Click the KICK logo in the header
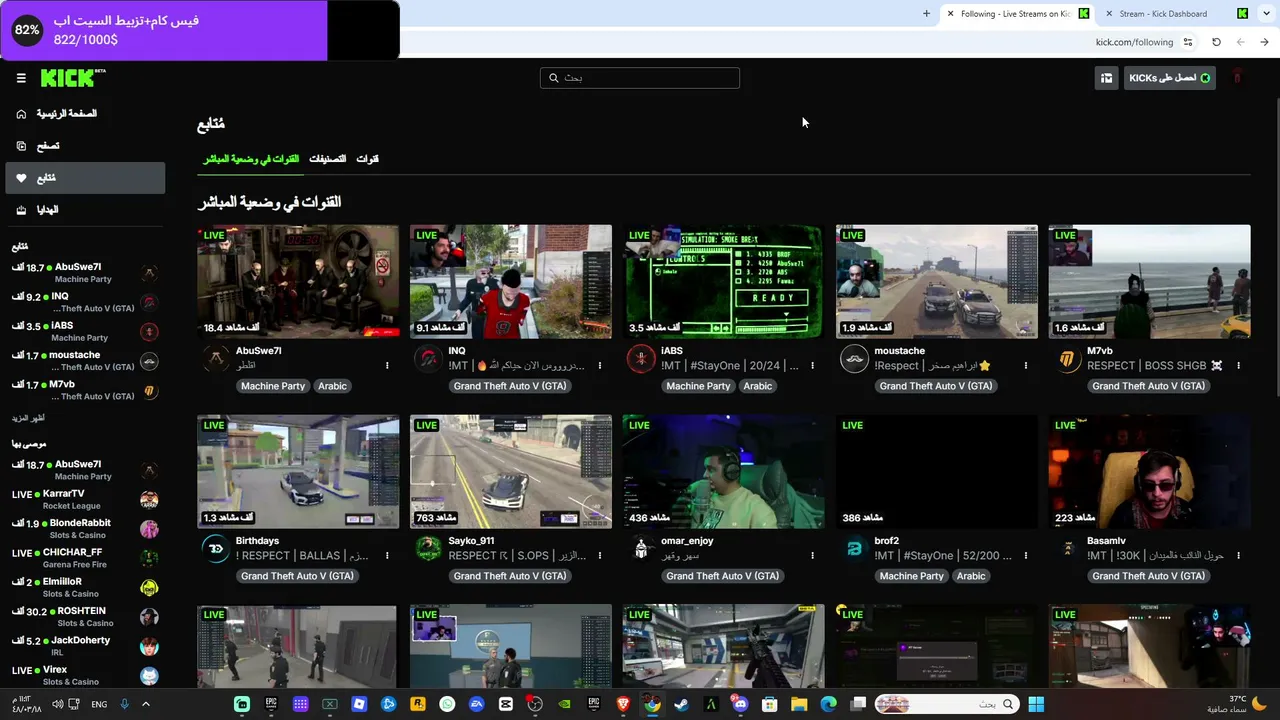 73,78
